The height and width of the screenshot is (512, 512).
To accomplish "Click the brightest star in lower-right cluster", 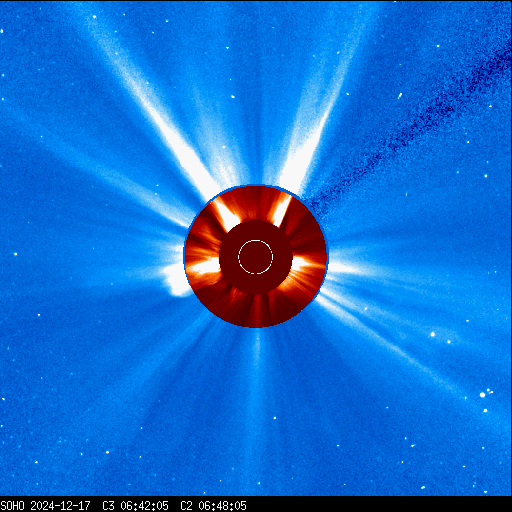I will coord(482,395).
